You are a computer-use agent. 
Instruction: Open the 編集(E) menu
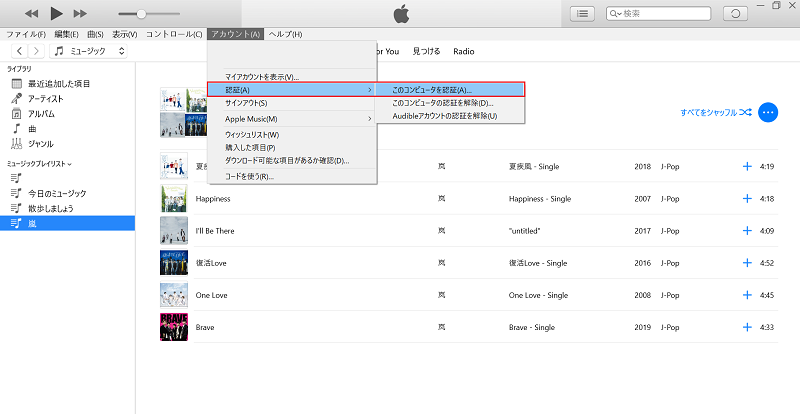tap(66, 34)
